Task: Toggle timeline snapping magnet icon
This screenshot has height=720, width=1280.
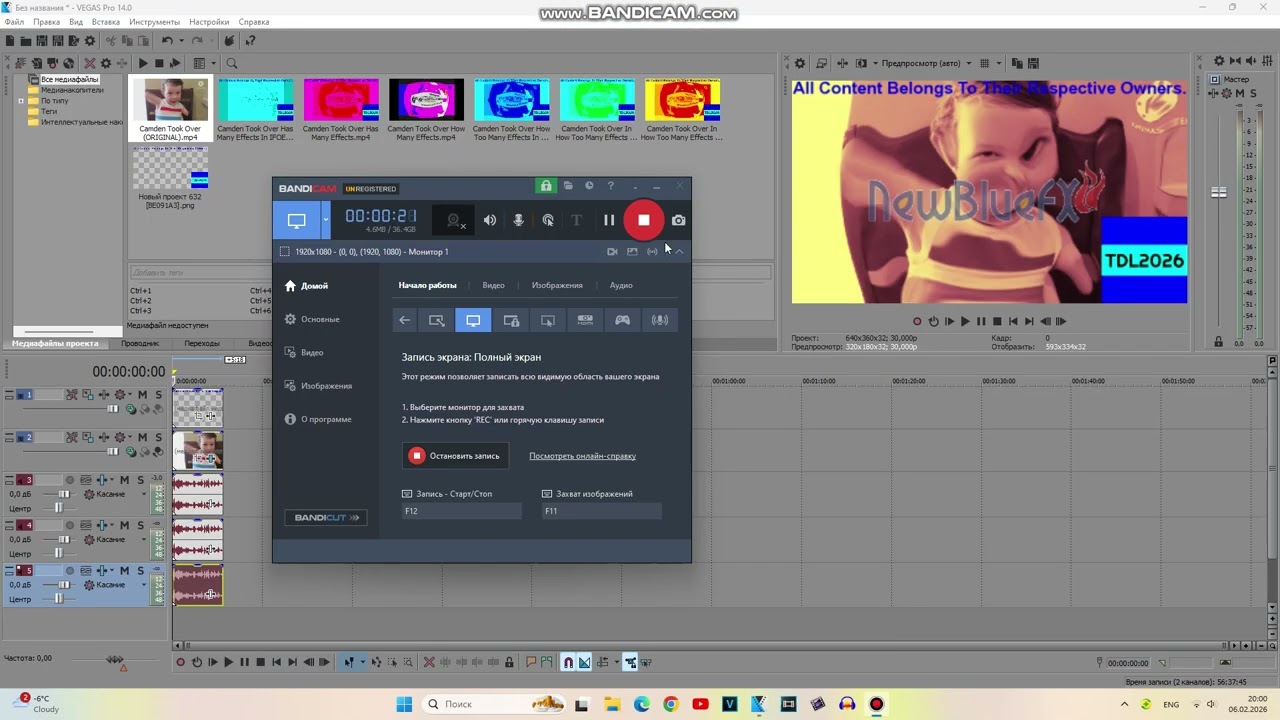Action: (568, 662)
